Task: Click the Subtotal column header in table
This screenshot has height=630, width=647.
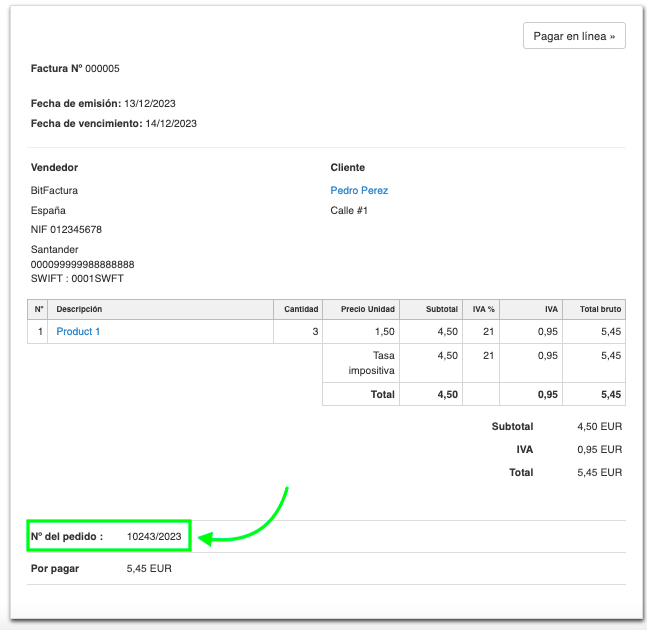Action: click(x=441, y=309)
